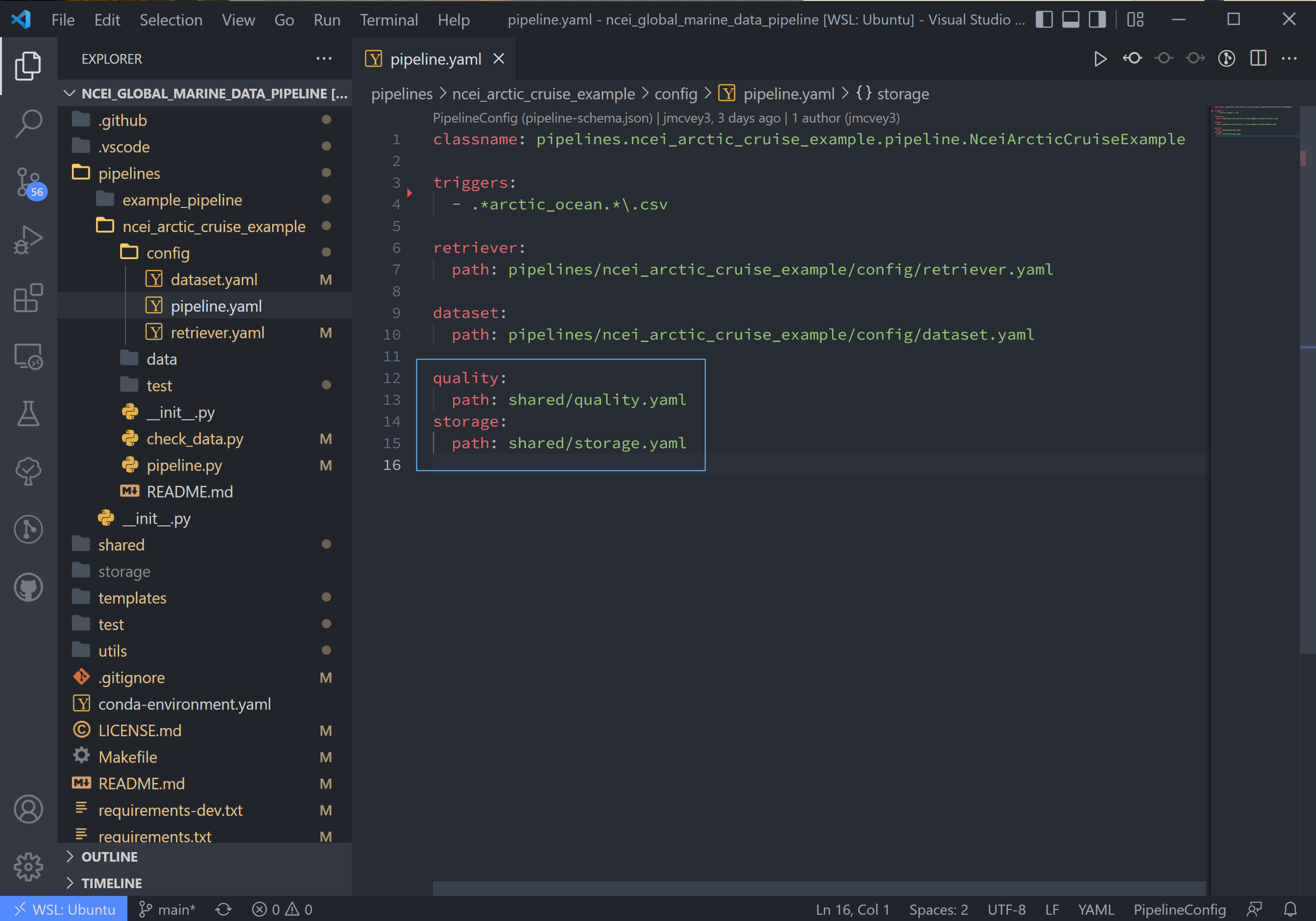Viewport: 1316px width, 921px height.
Task: Open Source Control with 56 changes
Action: [29, 182]
